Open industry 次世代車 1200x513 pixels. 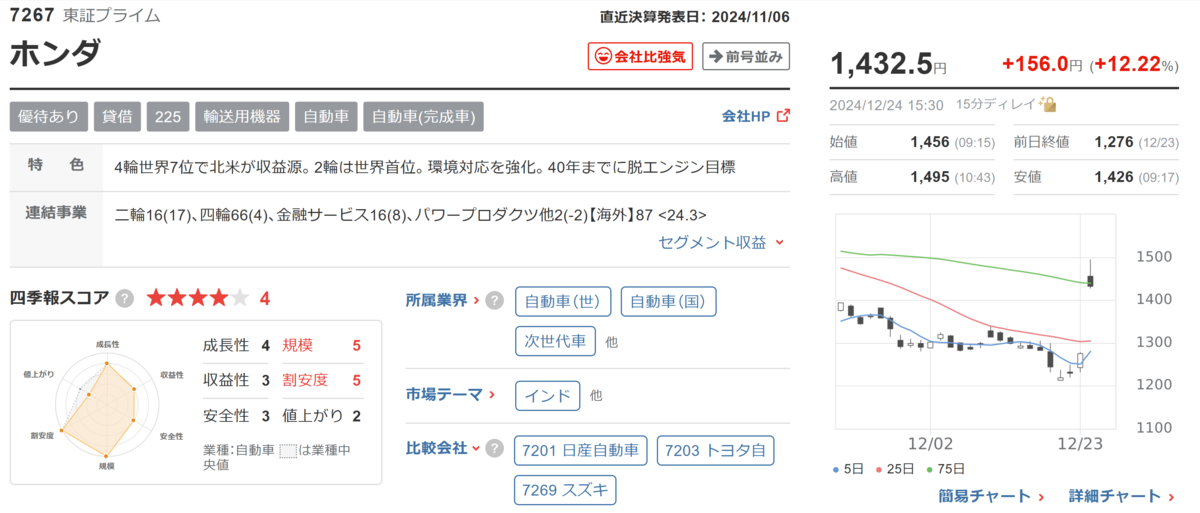[x=555, y=341]
